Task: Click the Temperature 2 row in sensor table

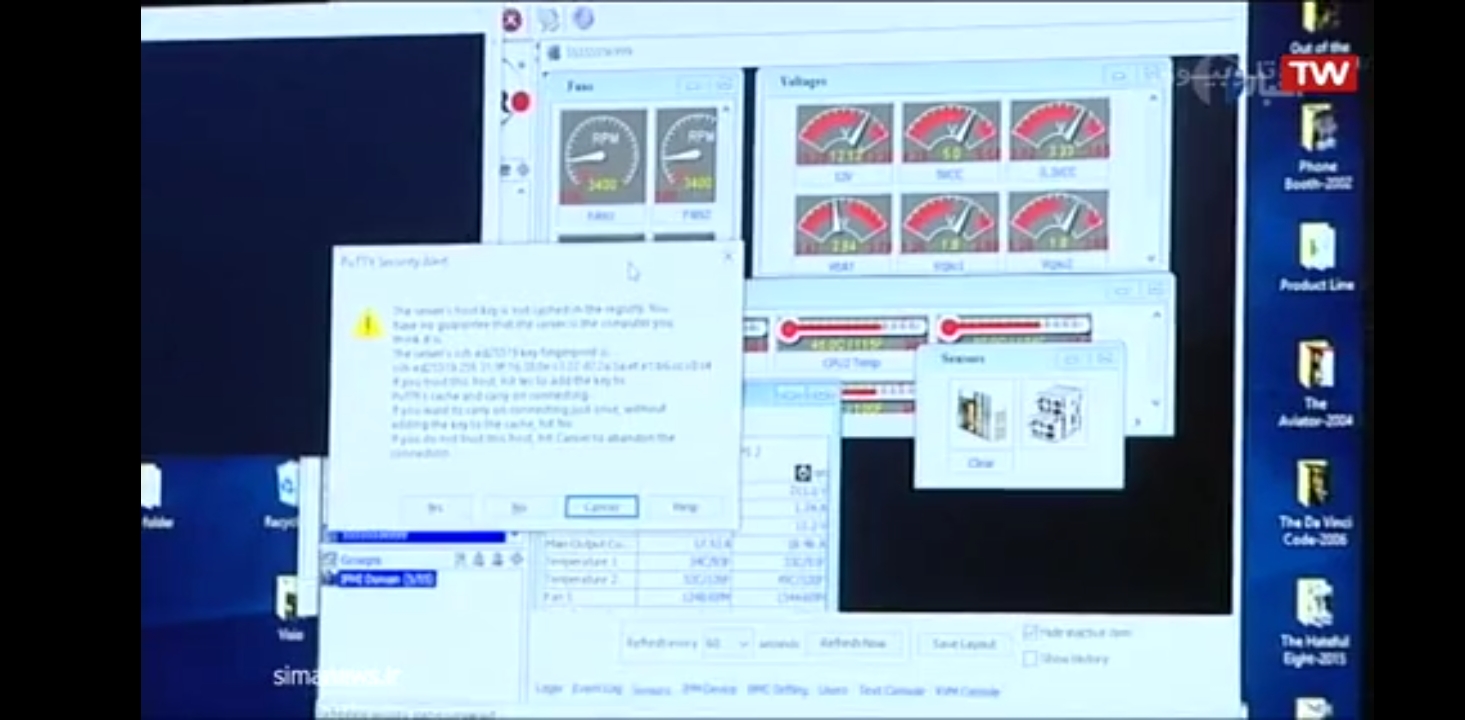Action: pyautogui.click(x=685, y=579)
